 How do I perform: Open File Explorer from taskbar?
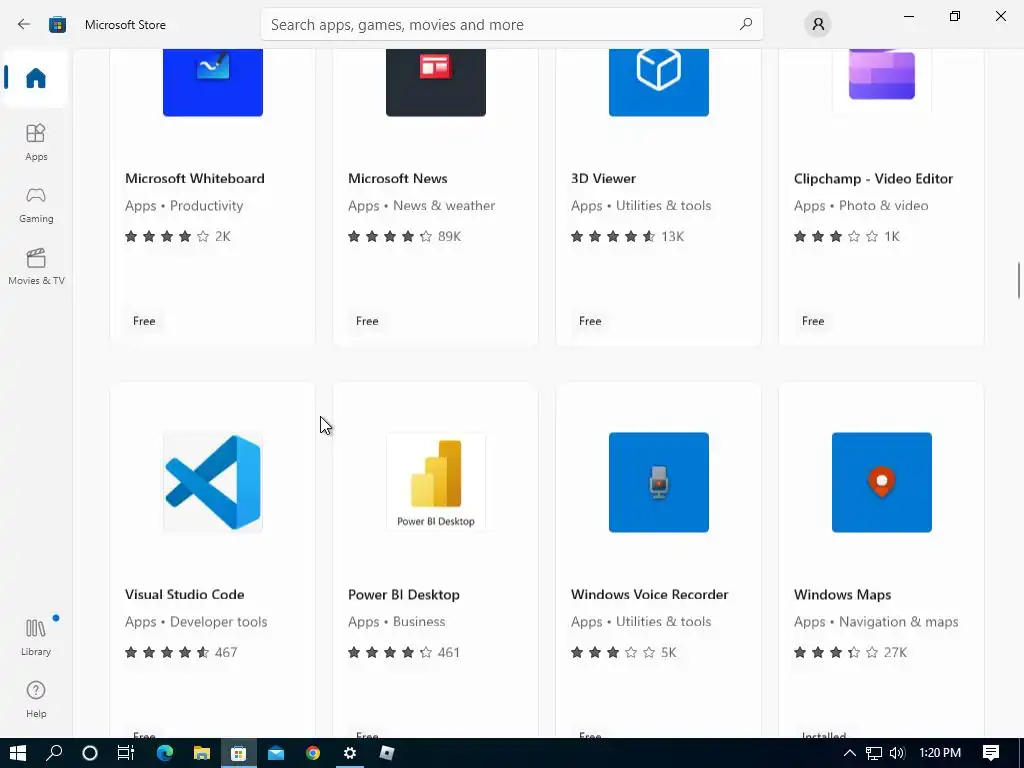pos(202,753)
